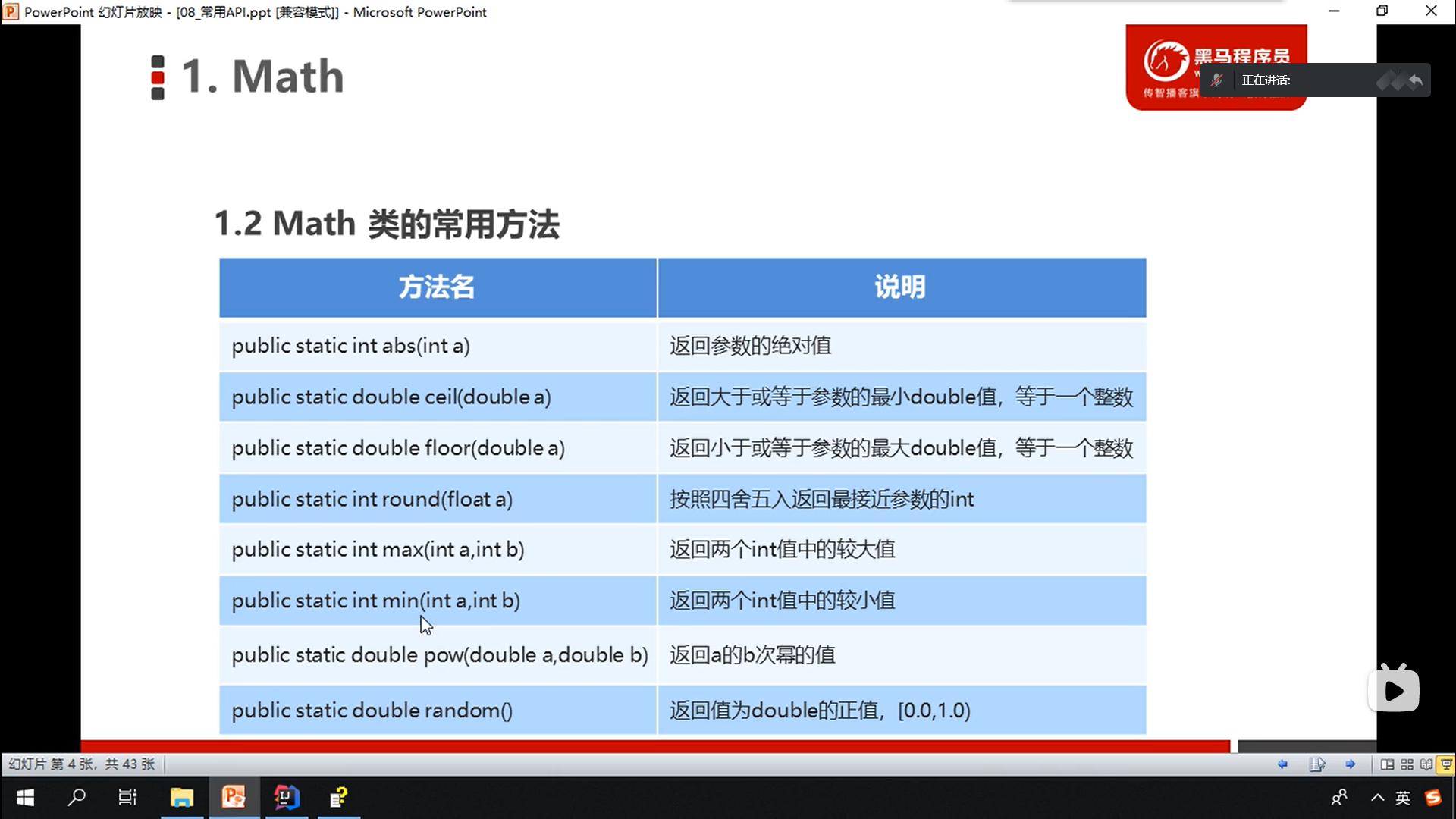
Task: Expand hidden system tray icons via the chevron
Action: coord(1376,797)
